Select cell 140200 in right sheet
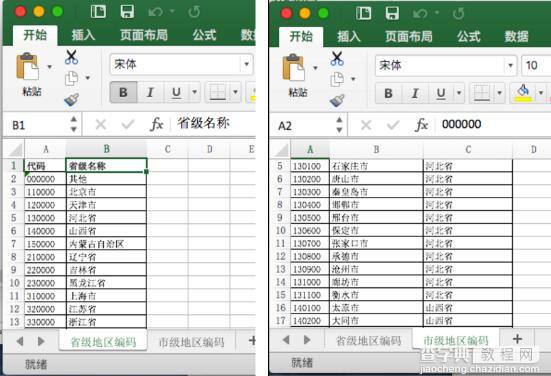The width and height of the screenshot is (551, 376). pyautogui.click(x=310, y=321)
